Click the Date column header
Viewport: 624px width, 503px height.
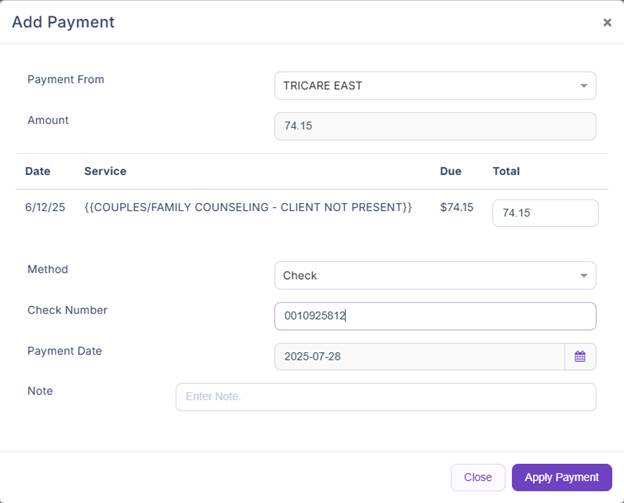pyautogui.click(x=38, y=171)
